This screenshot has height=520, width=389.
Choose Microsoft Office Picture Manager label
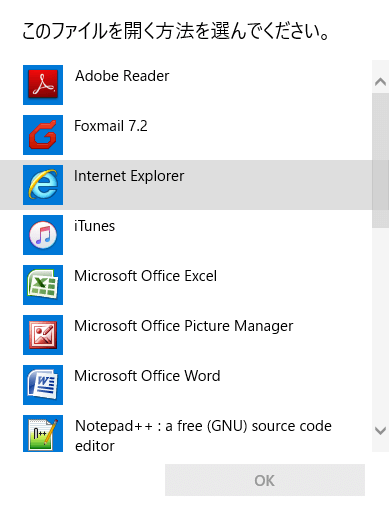coord(184,327)
